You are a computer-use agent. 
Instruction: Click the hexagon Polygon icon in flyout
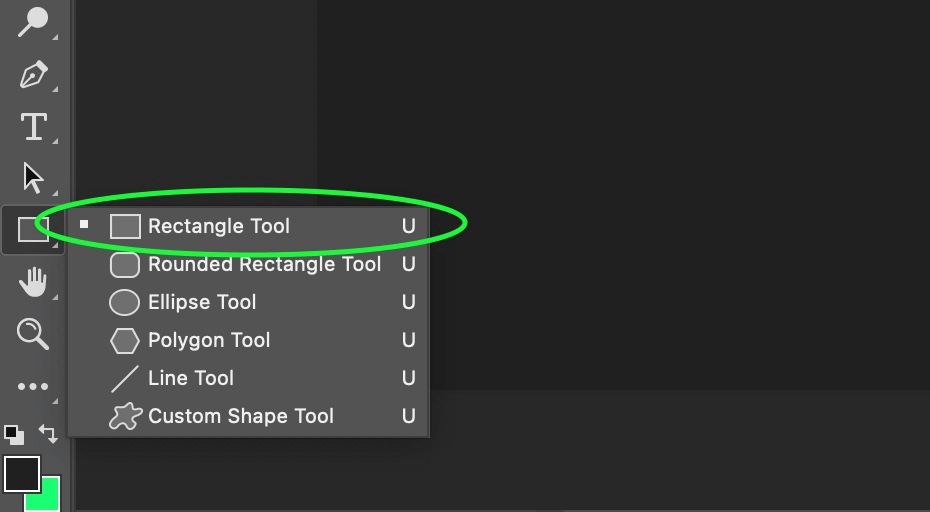[x=125, y=340]
